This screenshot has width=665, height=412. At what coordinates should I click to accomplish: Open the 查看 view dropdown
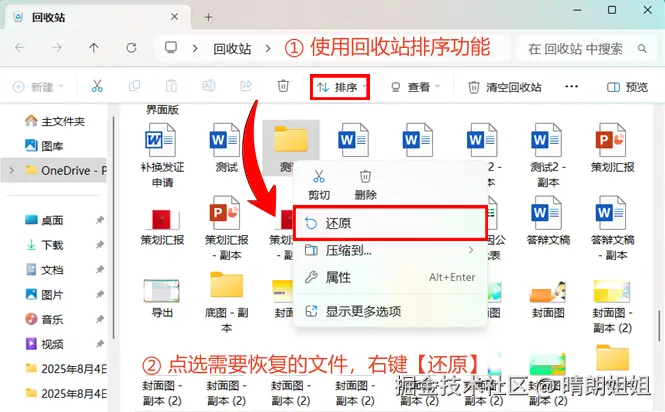click(x=415, y=87)
